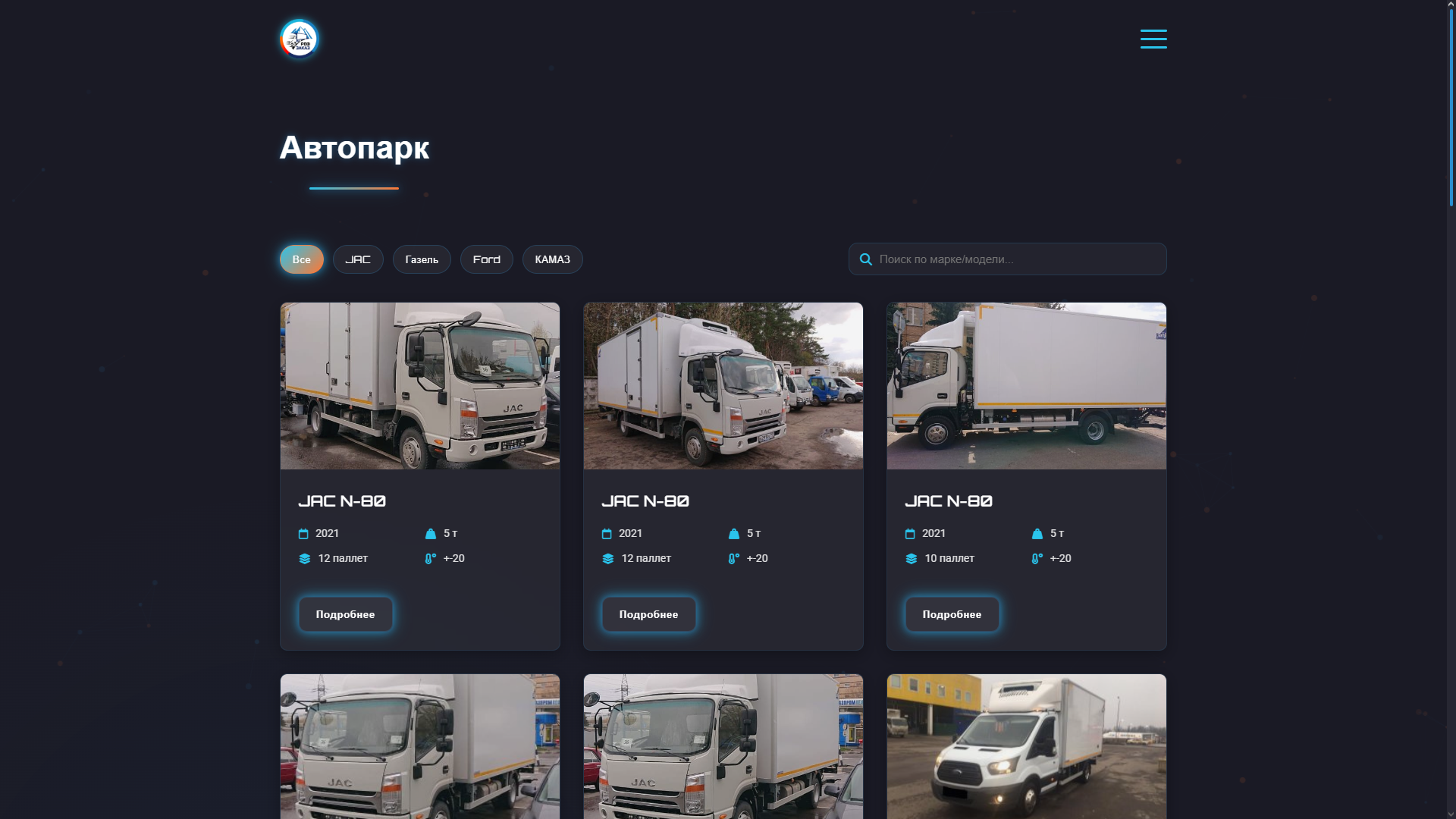Open Подробнее on the 10 паллет card

click(x=952, y=614)
